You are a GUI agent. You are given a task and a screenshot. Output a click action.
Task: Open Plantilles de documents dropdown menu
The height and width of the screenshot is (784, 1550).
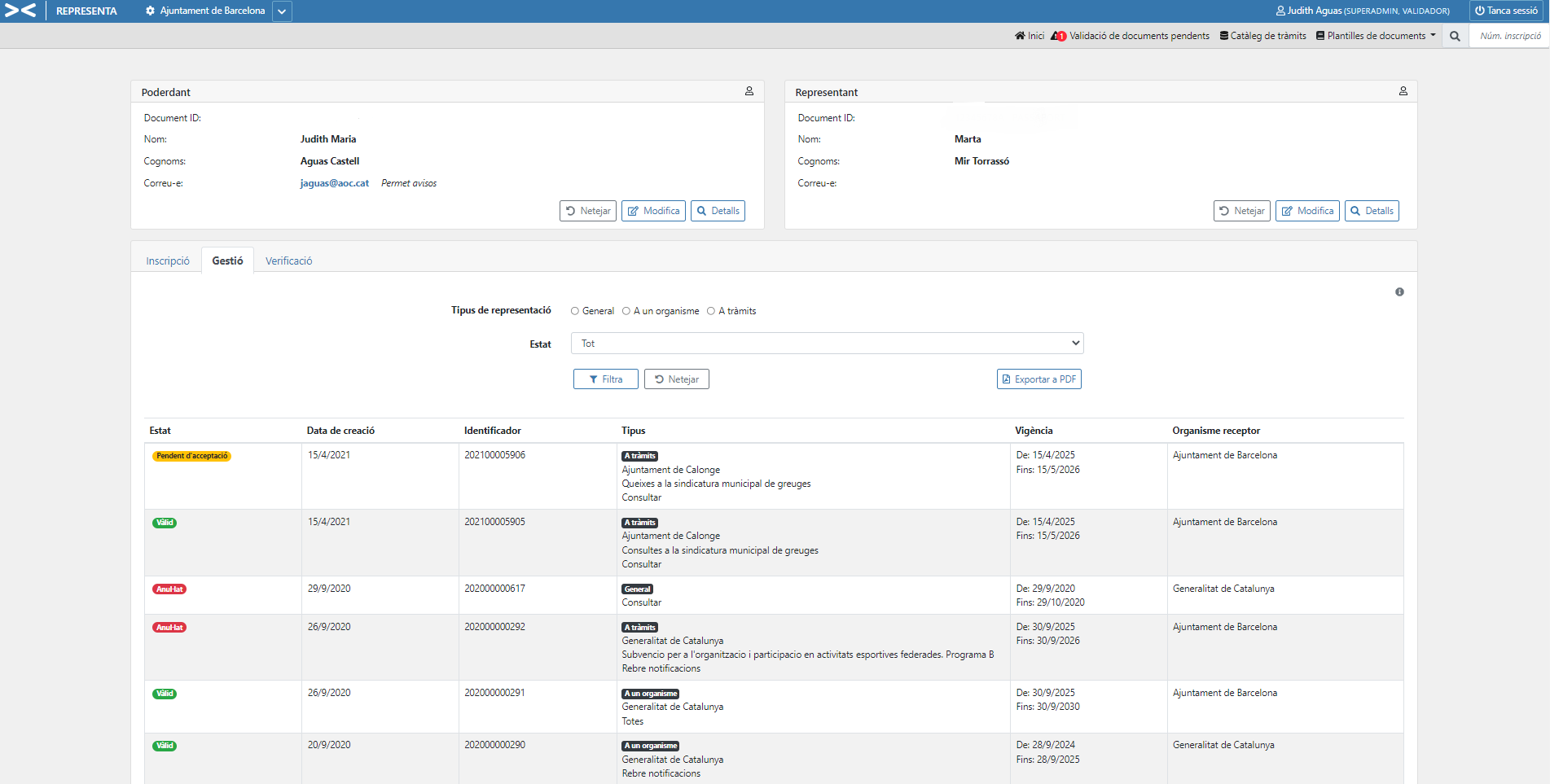pyautogui.click(x=1376, y=36)
